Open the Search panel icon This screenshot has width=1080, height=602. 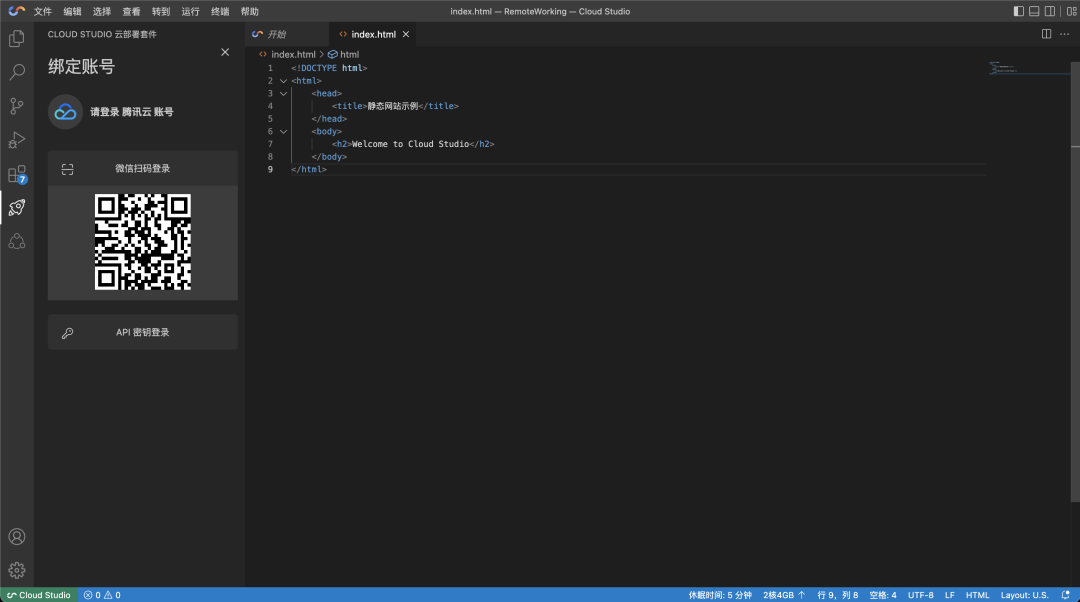[17, 72]
